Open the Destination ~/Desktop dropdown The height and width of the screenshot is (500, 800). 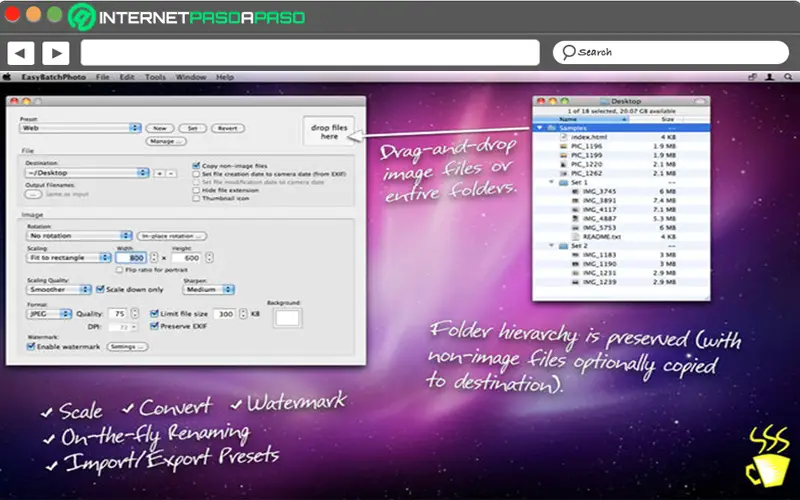pos(87,173)
